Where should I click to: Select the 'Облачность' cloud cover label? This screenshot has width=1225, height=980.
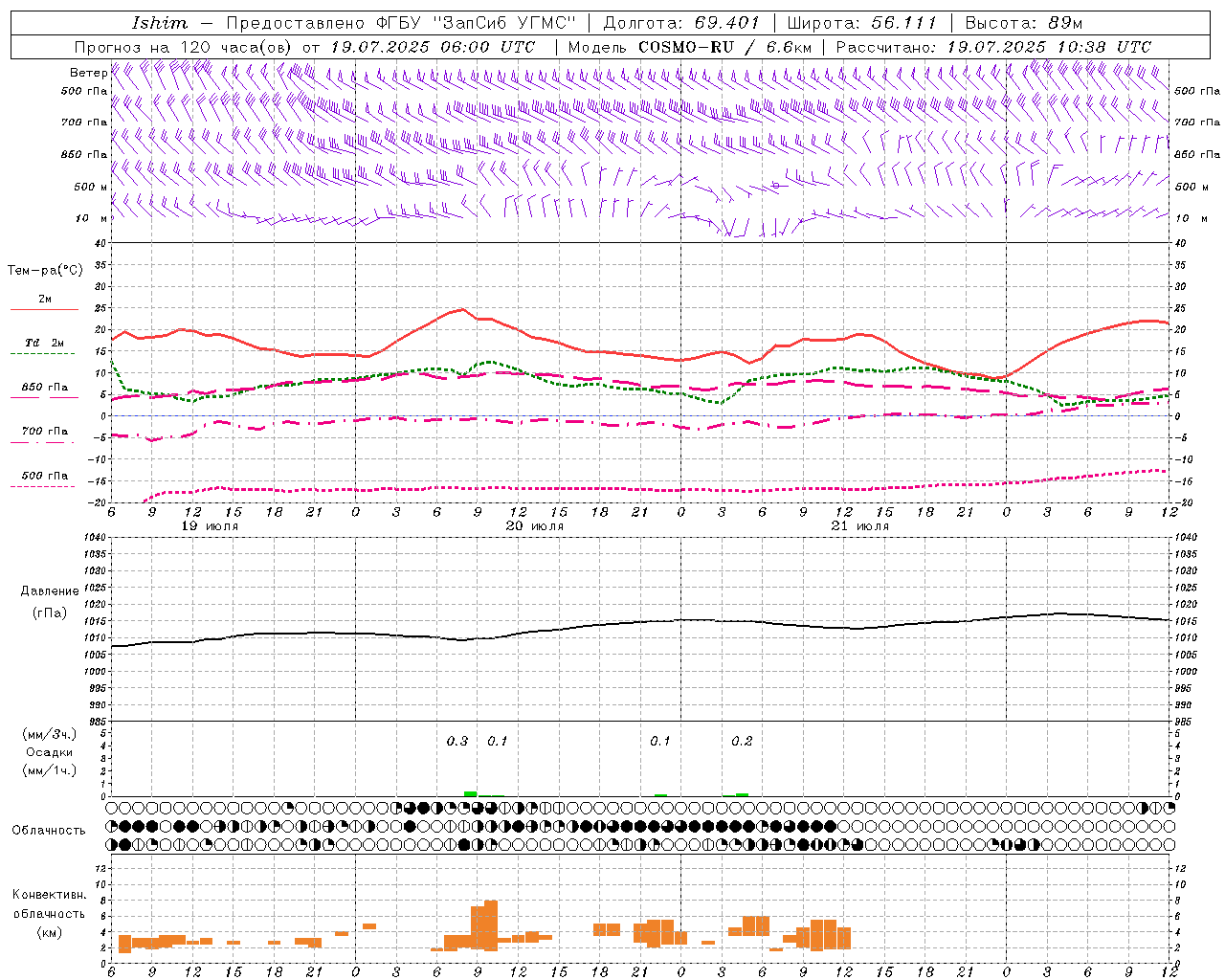pyautogui.click(x=49, y=831)
